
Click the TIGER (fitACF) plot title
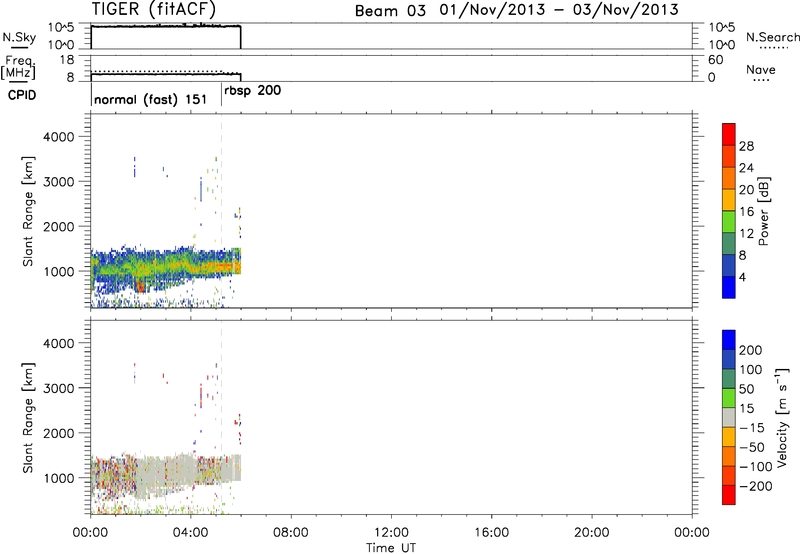[154, 9]
